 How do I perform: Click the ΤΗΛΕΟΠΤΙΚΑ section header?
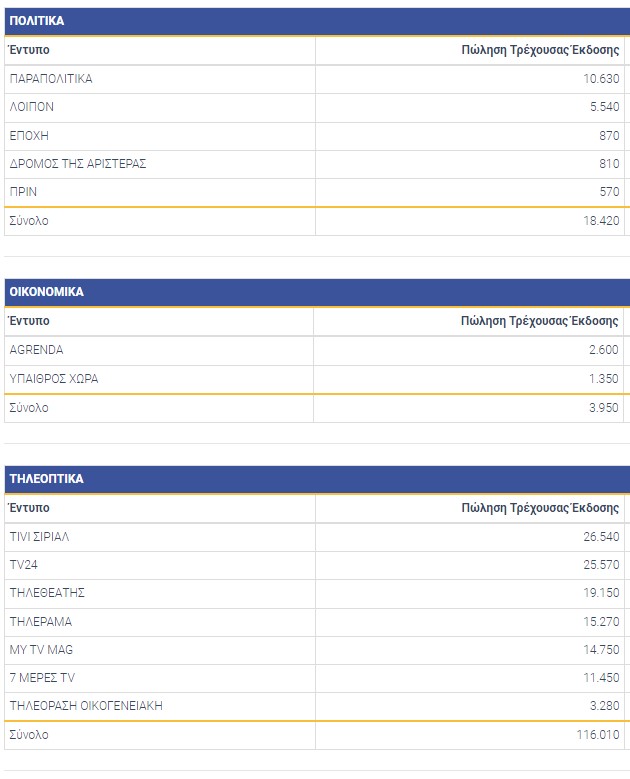pos(46,479)
